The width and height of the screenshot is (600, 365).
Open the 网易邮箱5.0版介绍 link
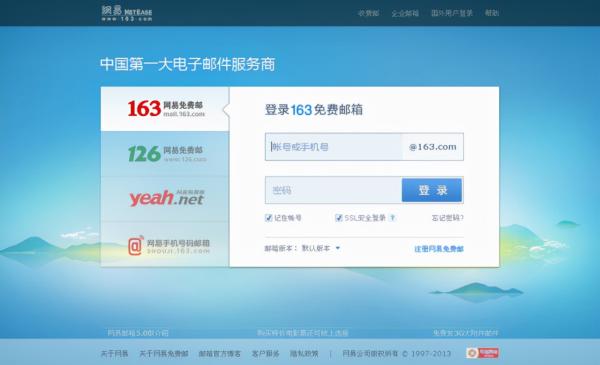click(x=138, y=333)
